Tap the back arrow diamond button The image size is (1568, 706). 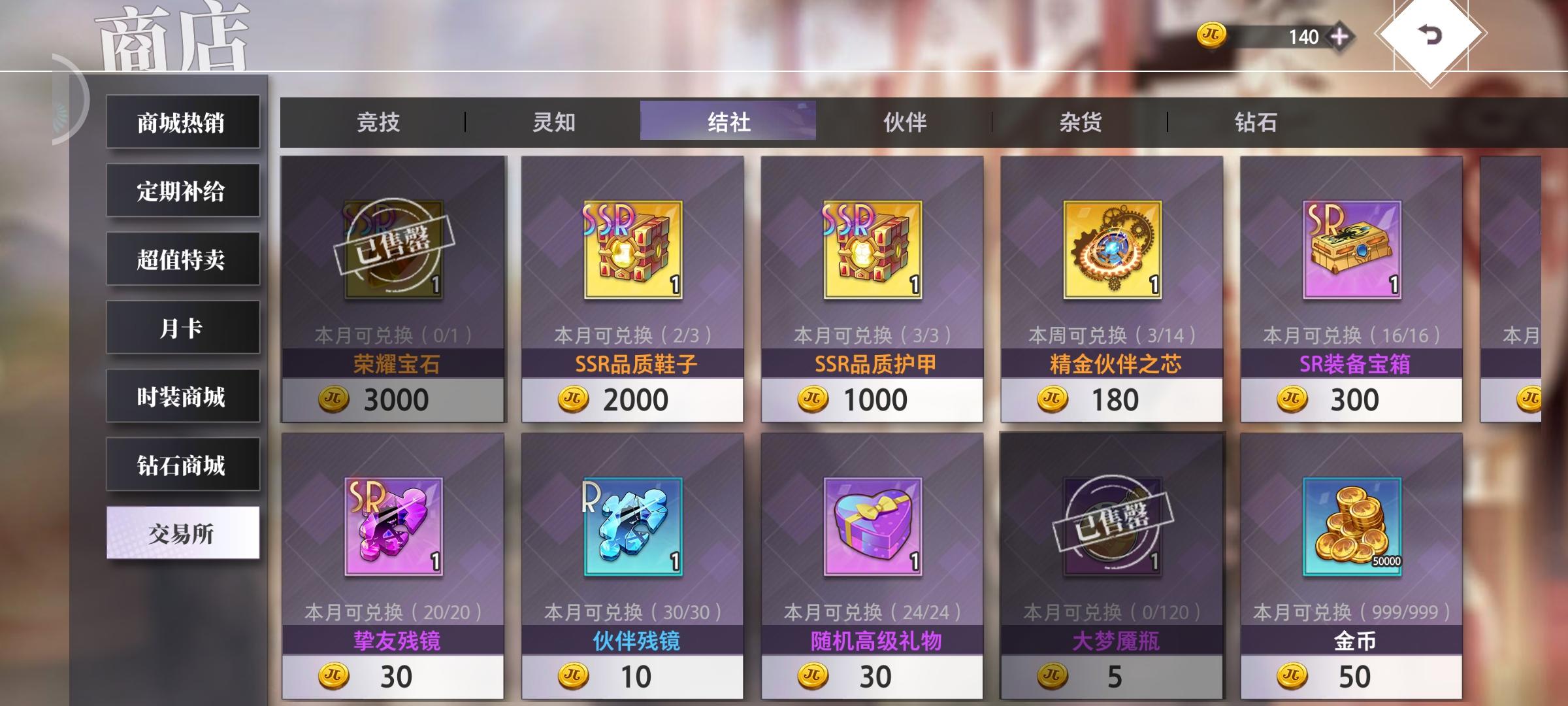(1431, 35)
